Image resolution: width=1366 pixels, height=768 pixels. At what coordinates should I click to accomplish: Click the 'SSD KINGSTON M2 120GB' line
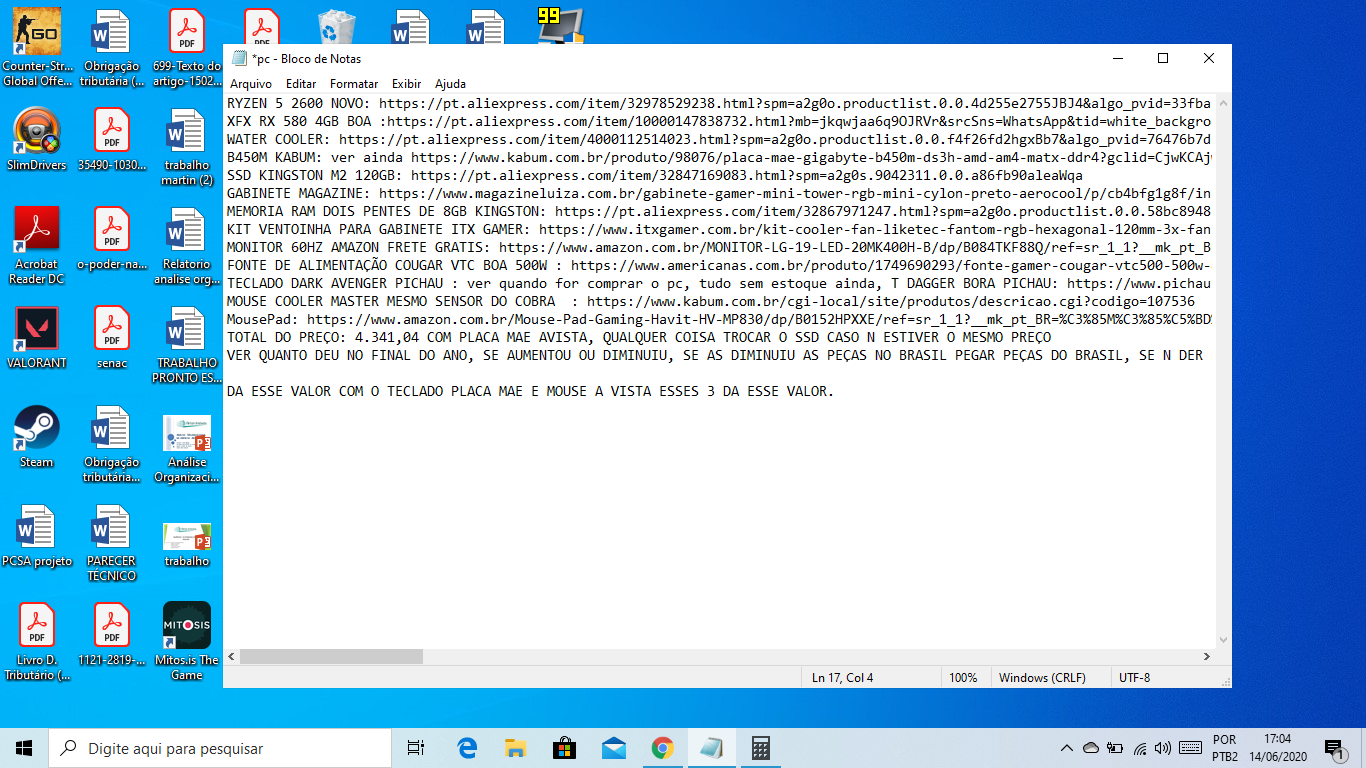[x=655, y=175]
